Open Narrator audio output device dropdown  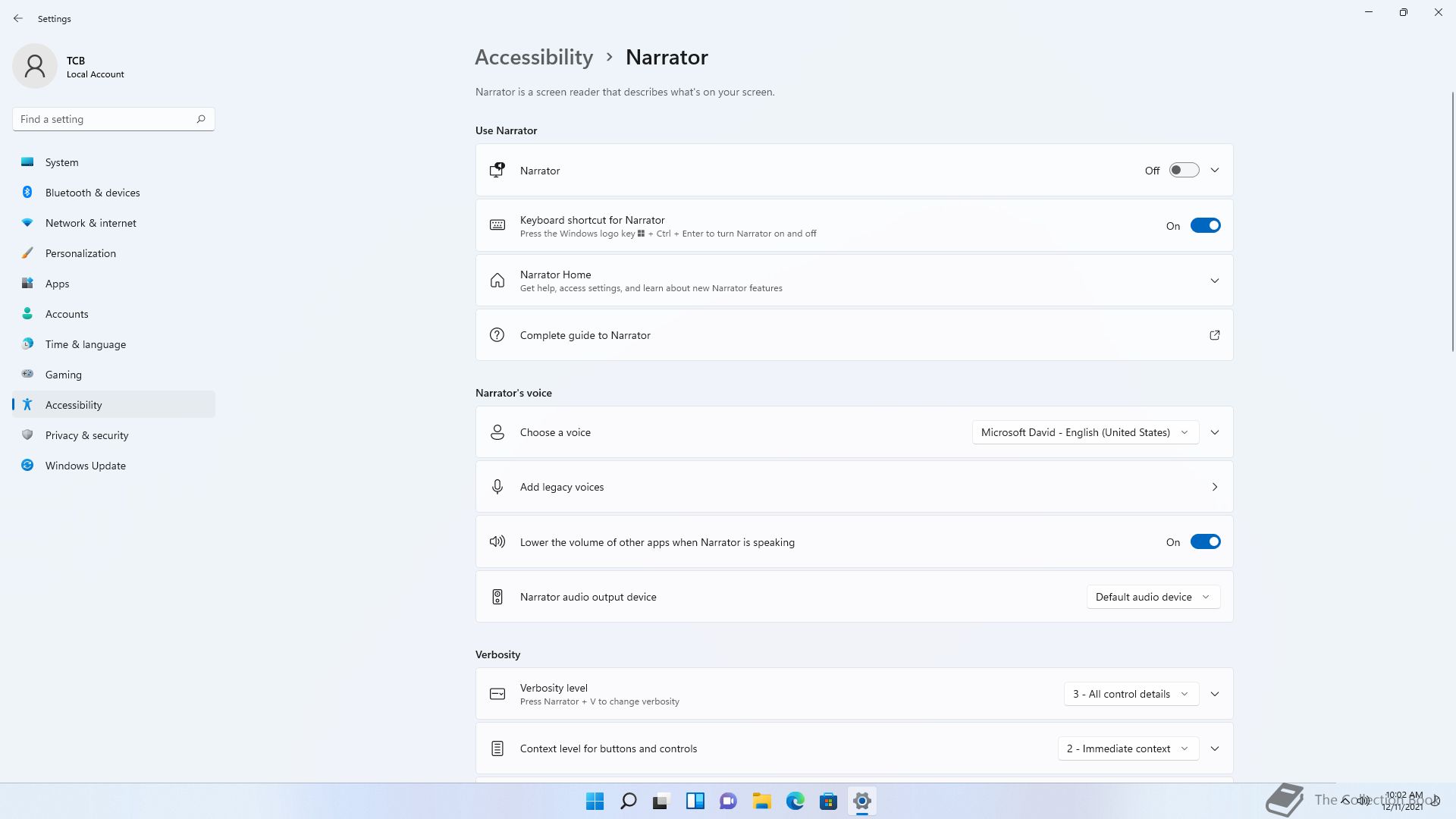1153,597
